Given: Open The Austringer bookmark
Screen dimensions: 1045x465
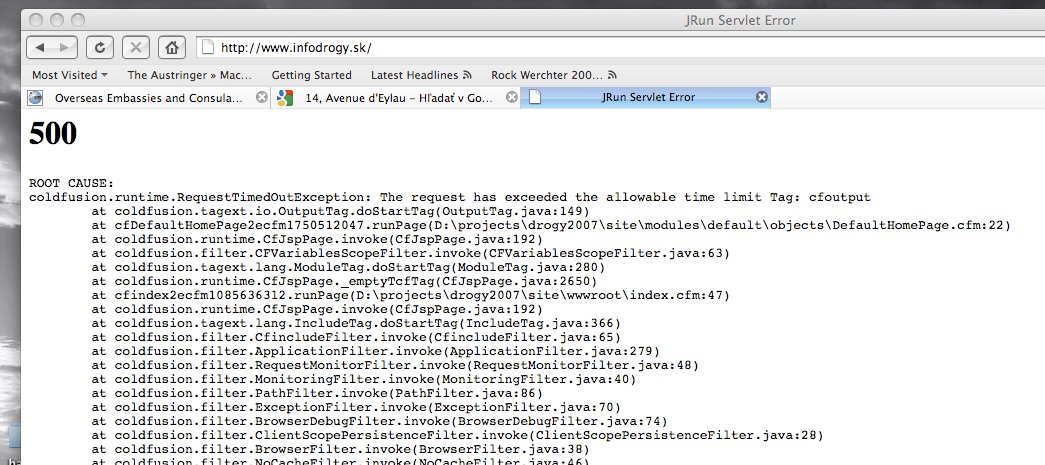Looking at the screenshot, I should click(189, 75).
